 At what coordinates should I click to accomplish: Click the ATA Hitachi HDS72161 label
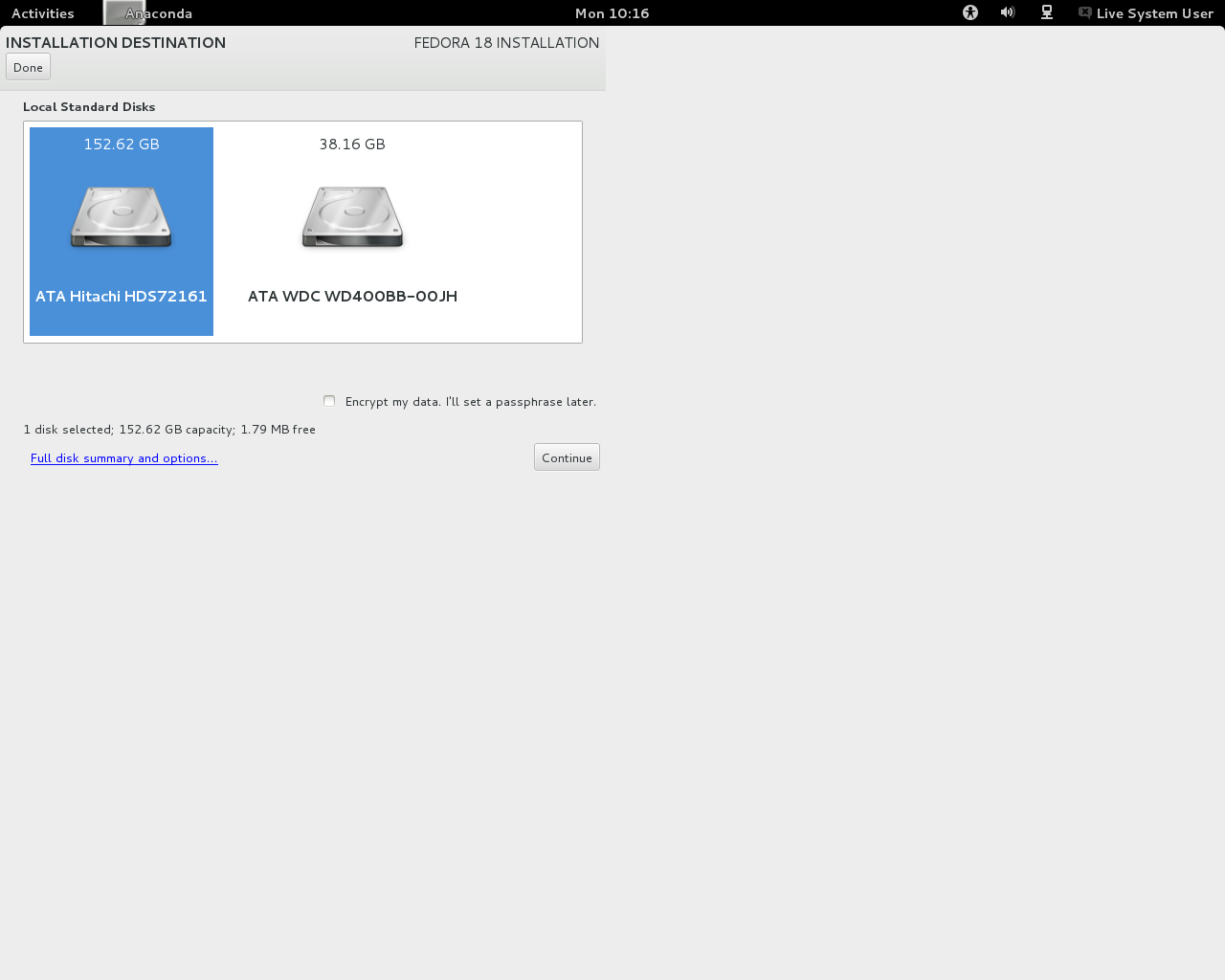pyautogui.click(x=122, y=297)
